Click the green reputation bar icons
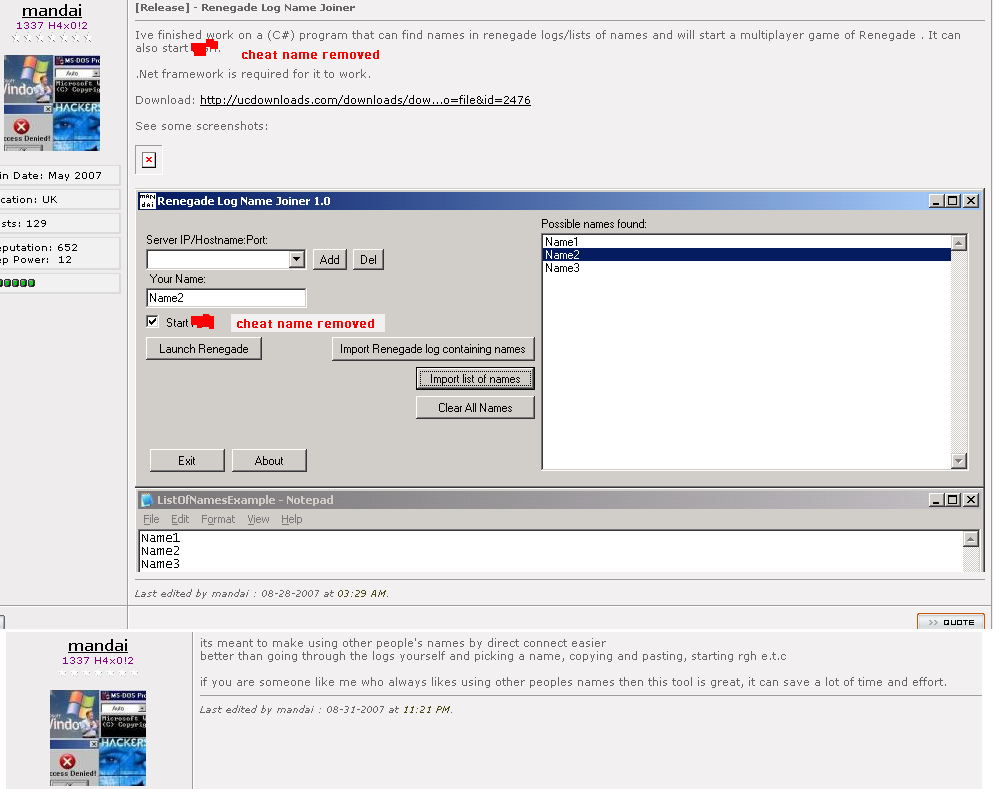The width and height of the screenshot is (993, 789). [x=18, y=283]
